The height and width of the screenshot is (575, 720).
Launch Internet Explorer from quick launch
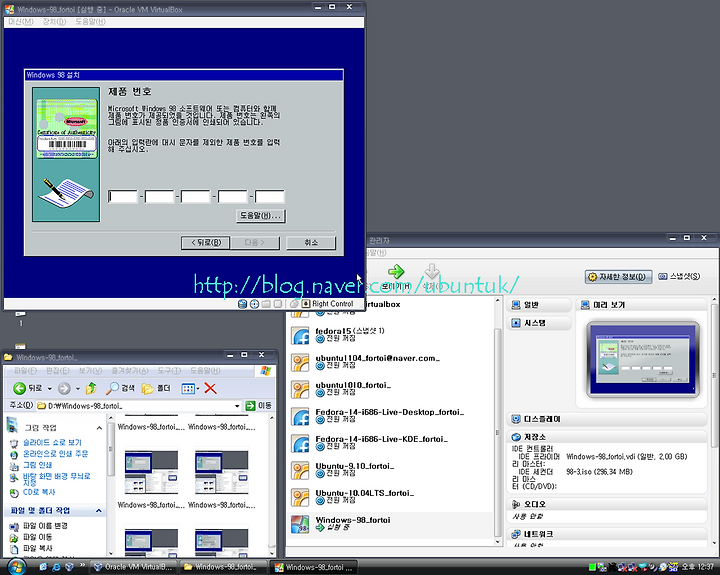(56, 567)
